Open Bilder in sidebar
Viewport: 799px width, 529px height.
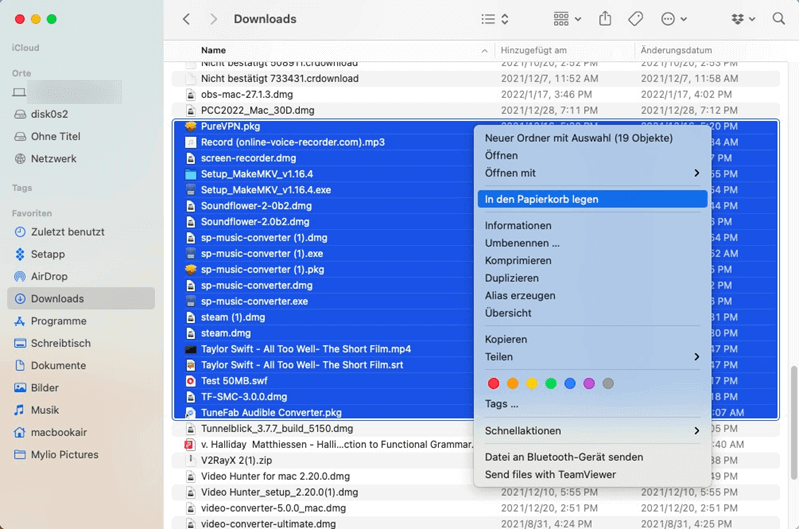click(x=45, y=388)
